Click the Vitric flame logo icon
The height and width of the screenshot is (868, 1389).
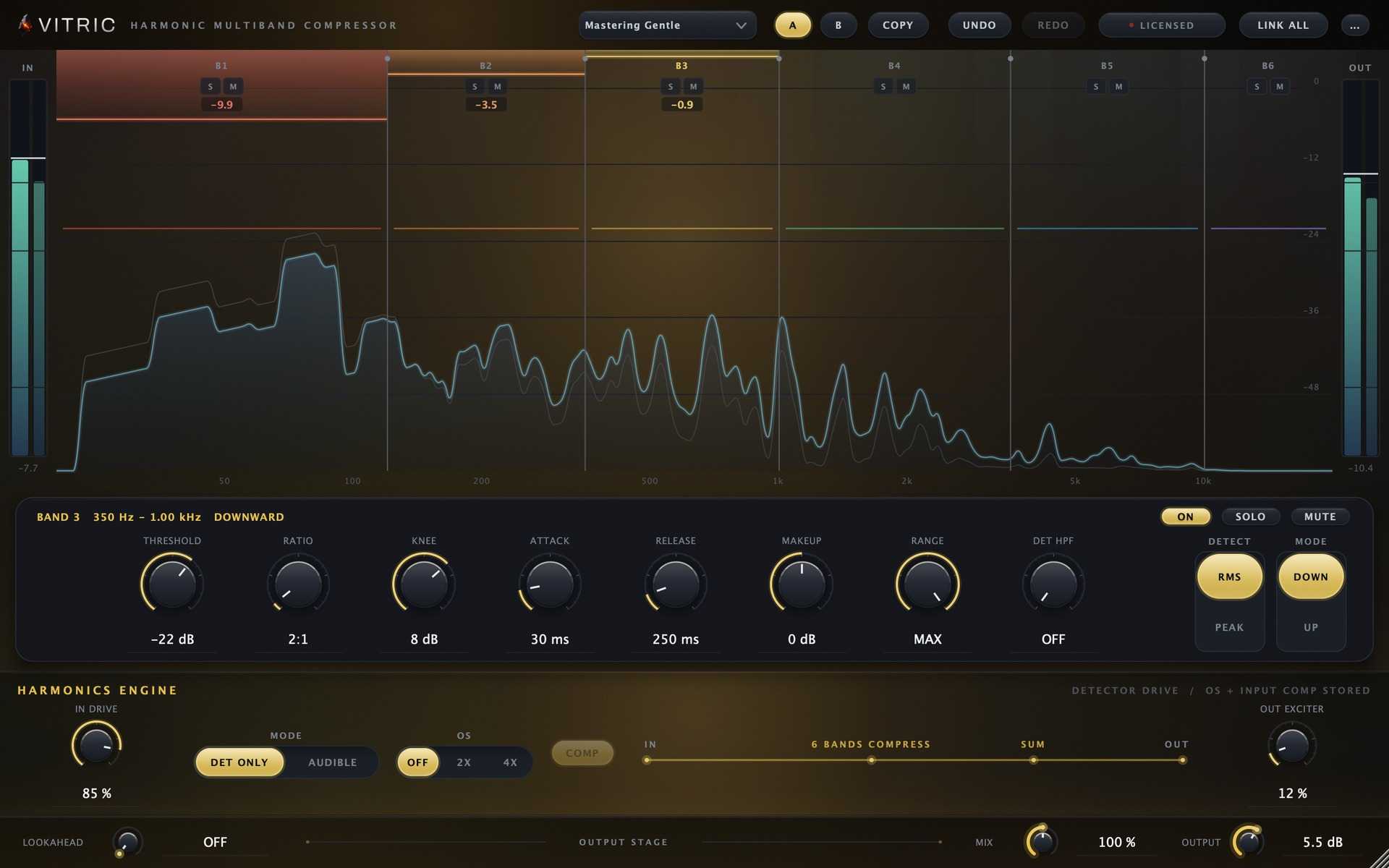[x=25, y=24]
